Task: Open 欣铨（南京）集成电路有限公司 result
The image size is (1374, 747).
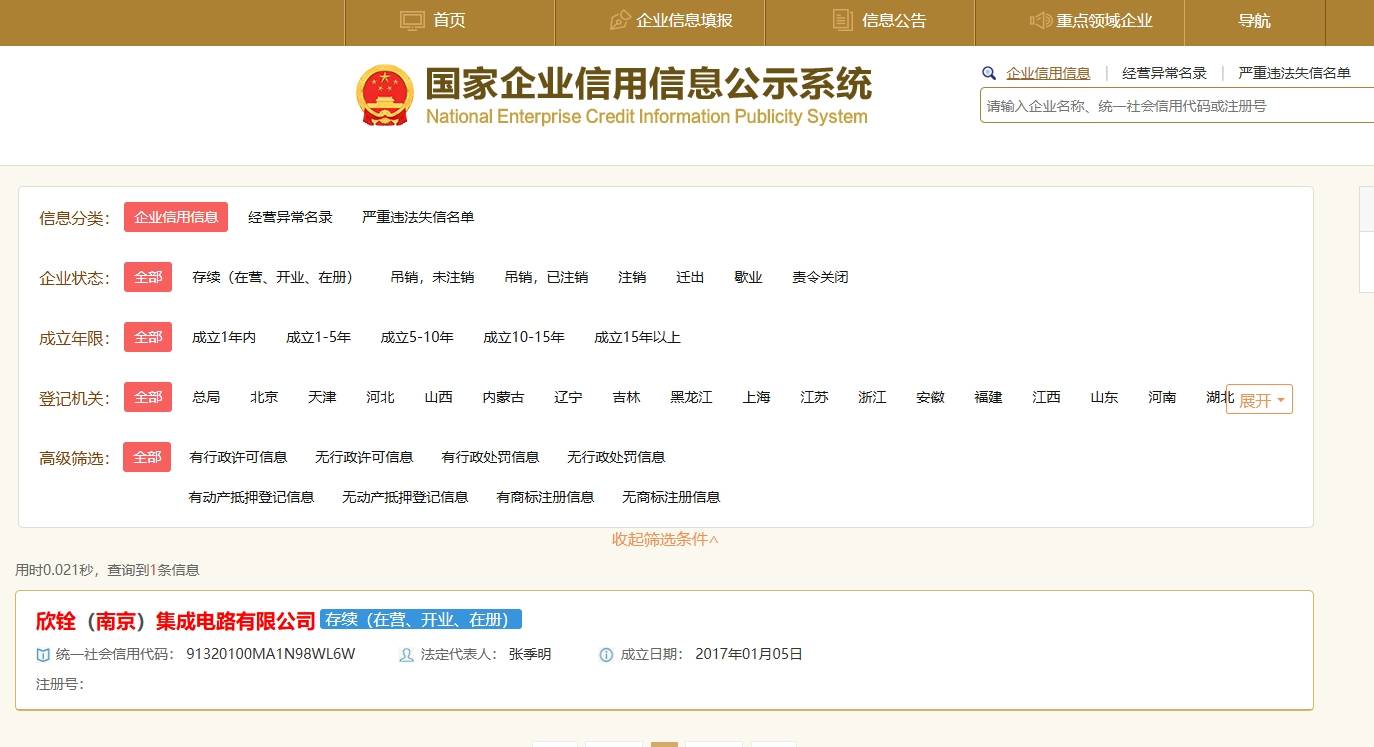Action: point(176,621)
